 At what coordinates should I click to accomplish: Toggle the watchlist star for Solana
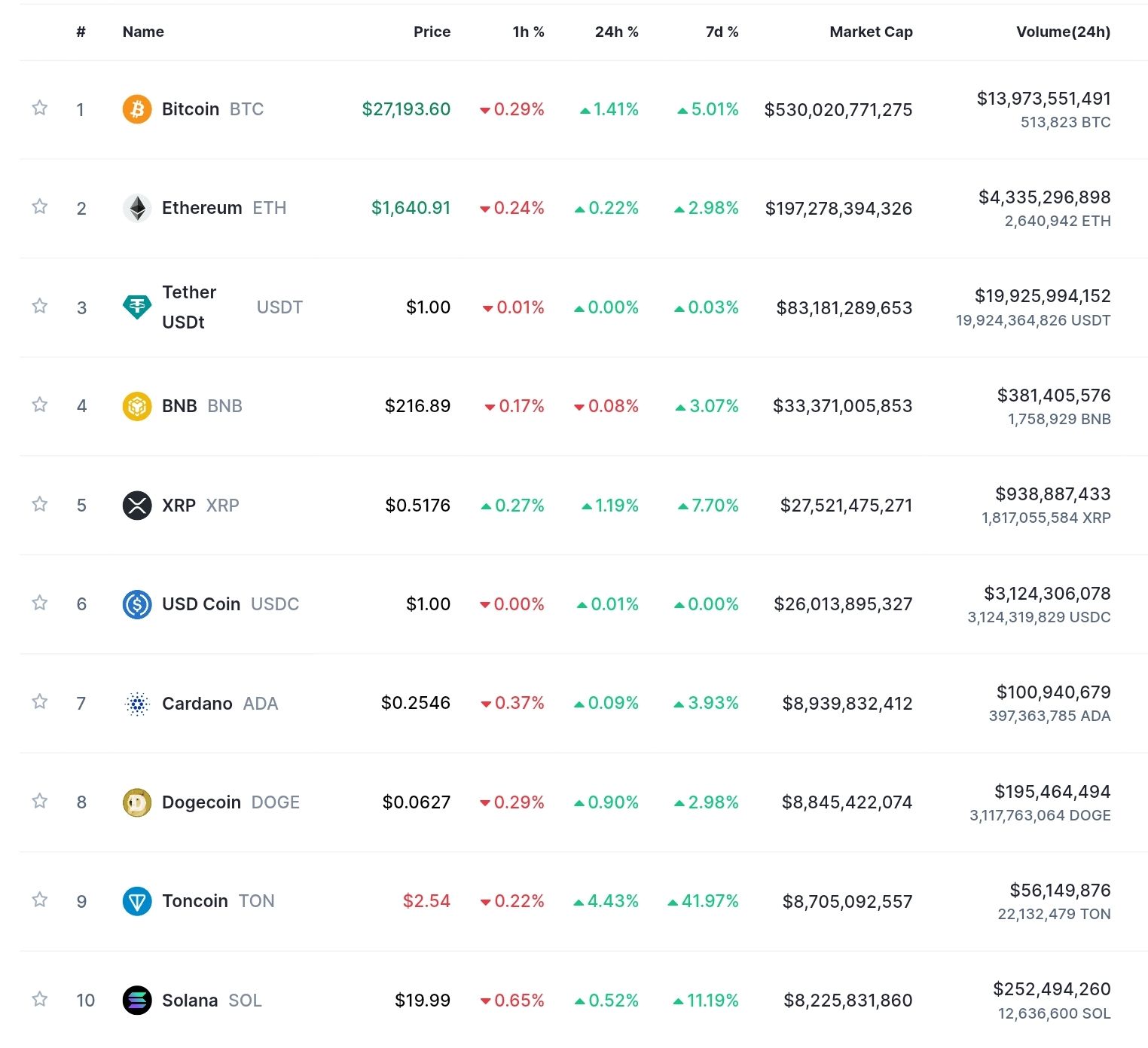(x=40, y=999)
